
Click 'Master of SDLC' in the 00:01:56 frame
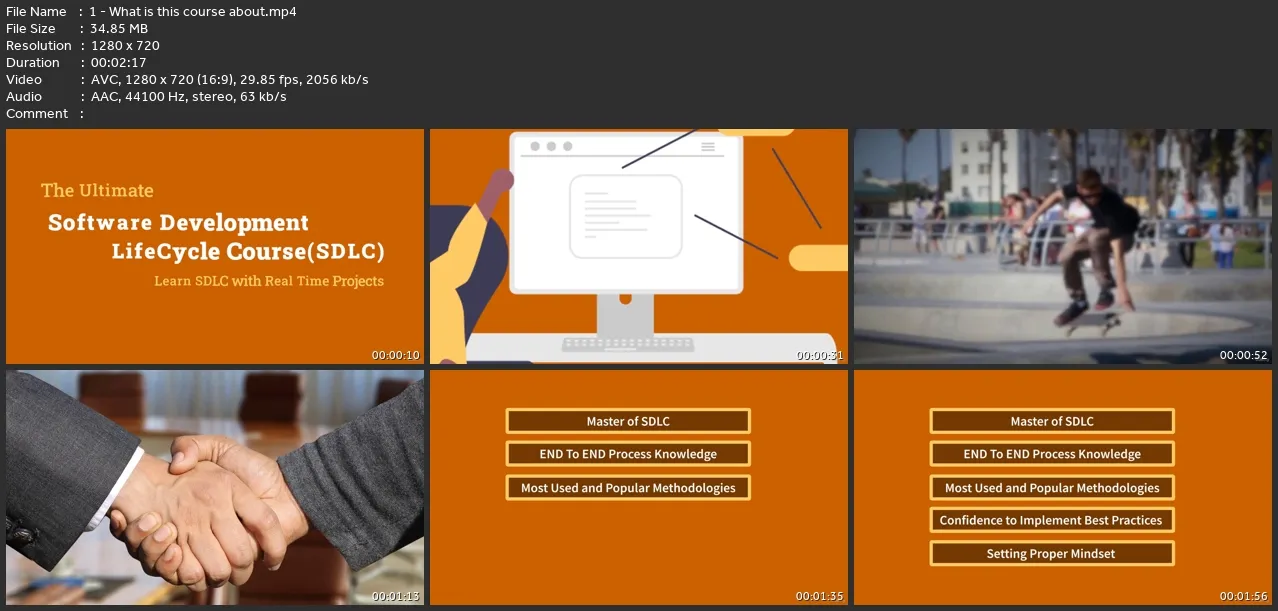point(1052,421)
